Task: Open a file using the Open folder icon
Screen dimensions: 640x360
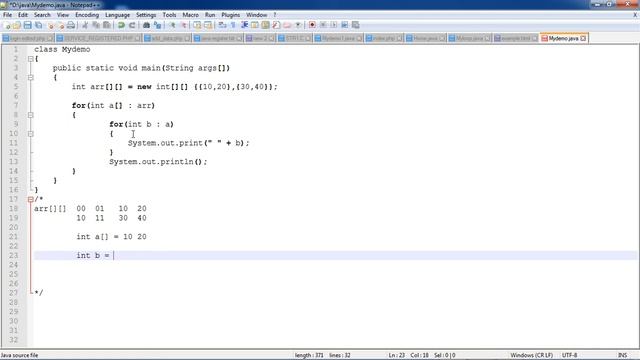Action: 17,25
